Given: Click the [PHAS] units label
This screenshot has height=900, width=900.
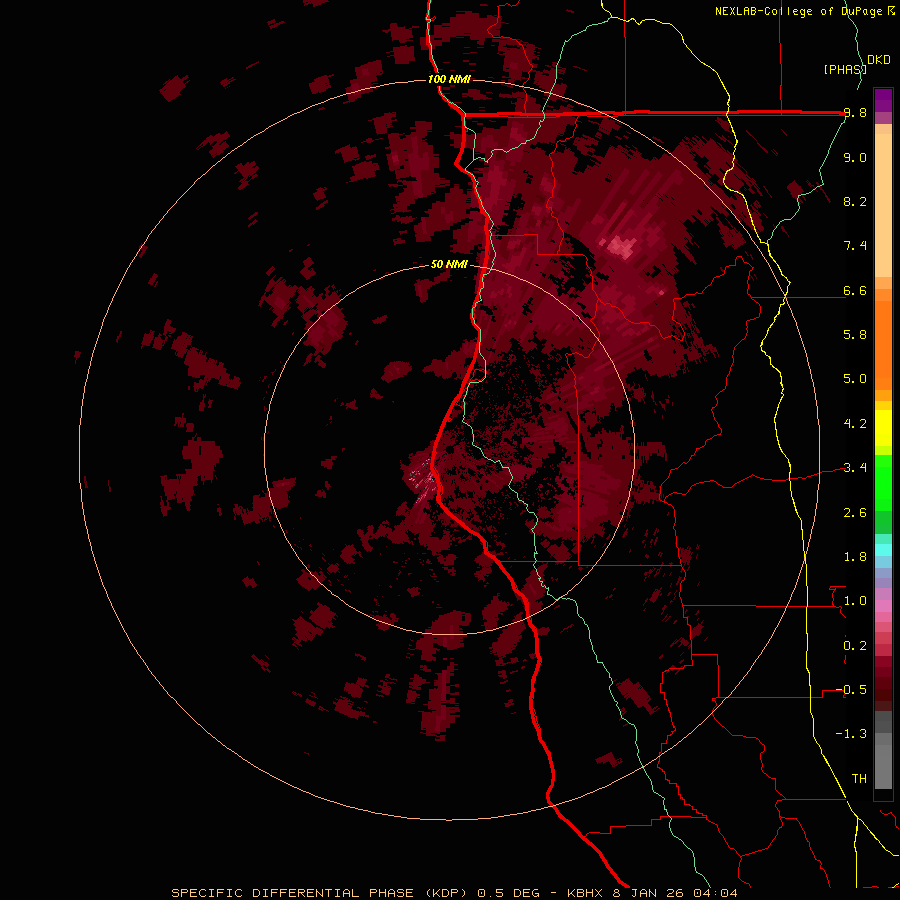Looking at the screenshot, I should [845, 69].
